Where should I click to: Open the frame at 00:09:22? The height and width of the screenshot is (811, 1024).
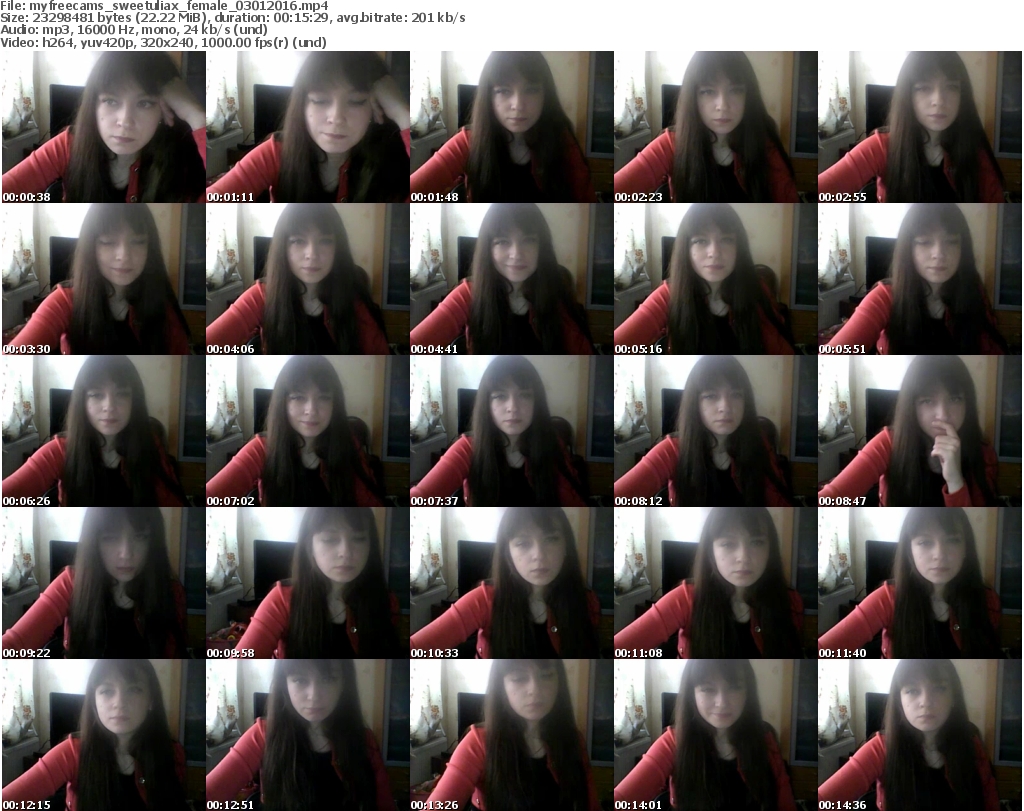coord(104,583)
